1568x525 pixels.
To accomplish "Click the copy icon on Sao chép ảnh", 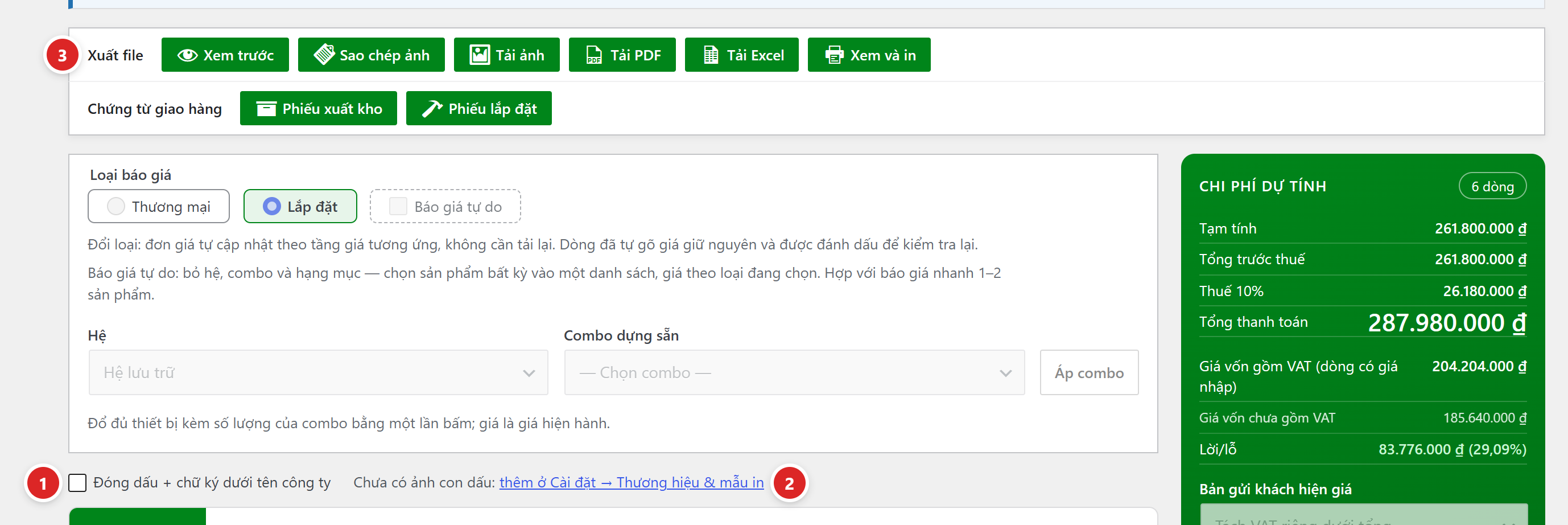I will click(324, 55).
